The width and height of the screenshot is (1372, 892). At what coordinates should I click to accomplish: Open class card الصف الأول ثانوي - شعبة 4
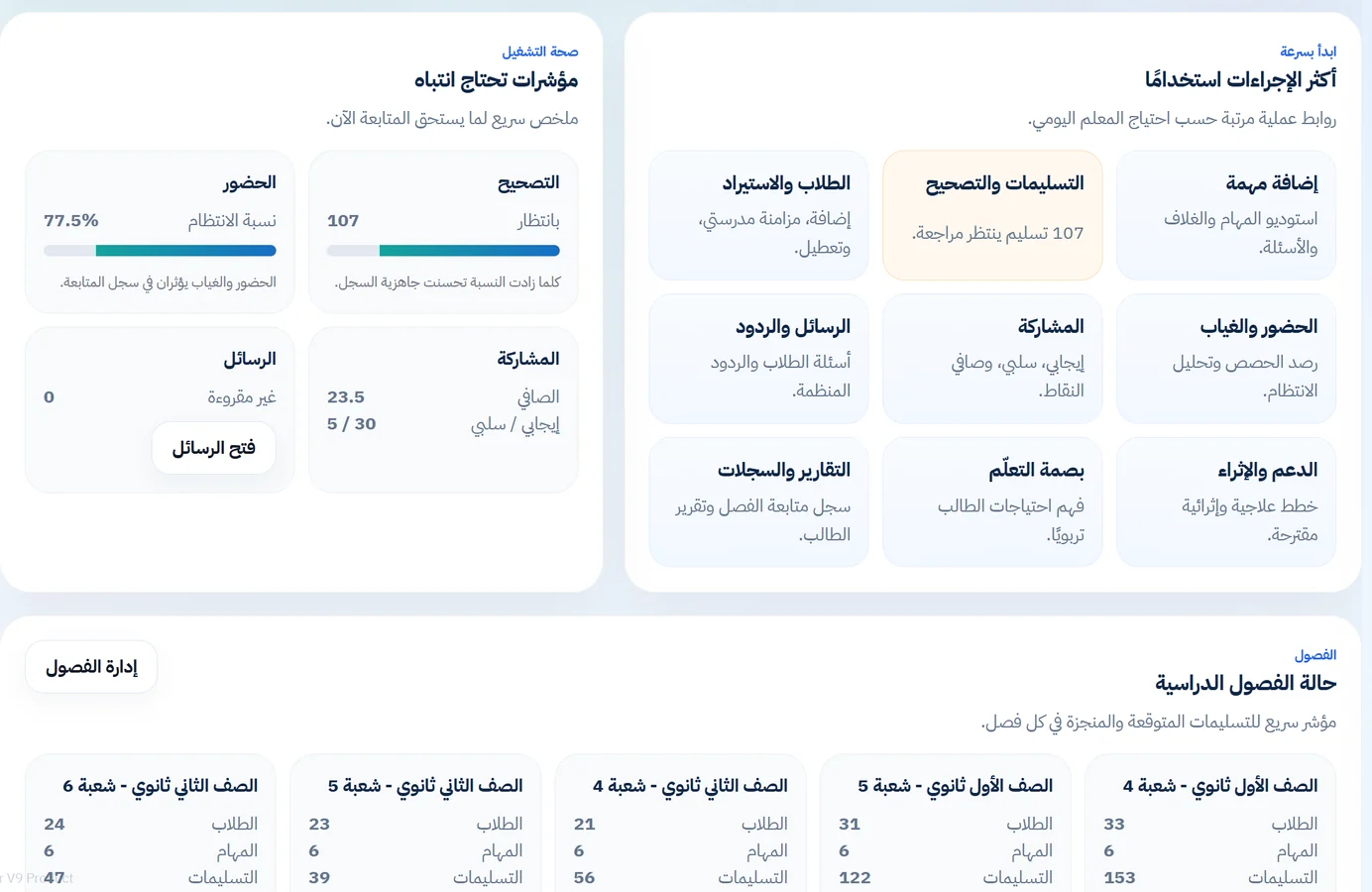tap(1210, 823)
